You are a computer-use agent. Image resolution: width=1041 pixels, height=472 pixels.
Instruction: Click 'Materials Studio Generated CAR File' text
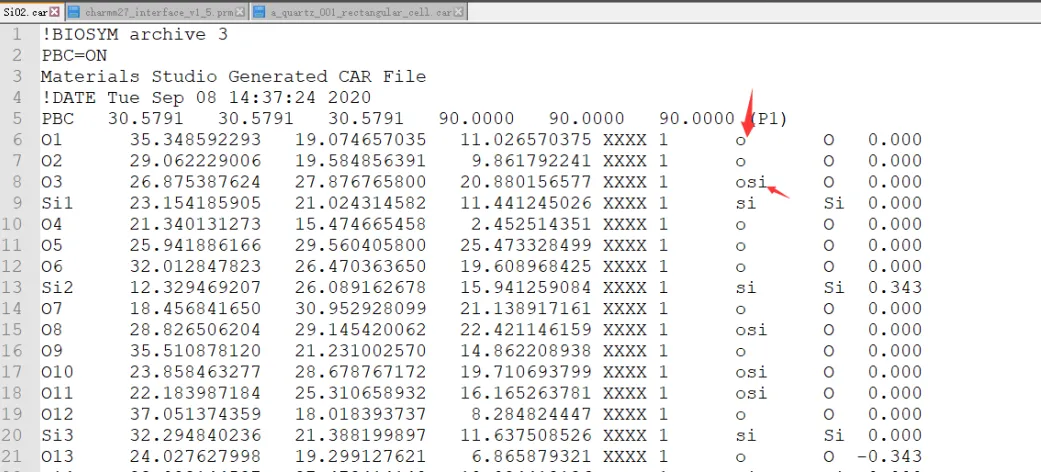(x=233, y=77)
